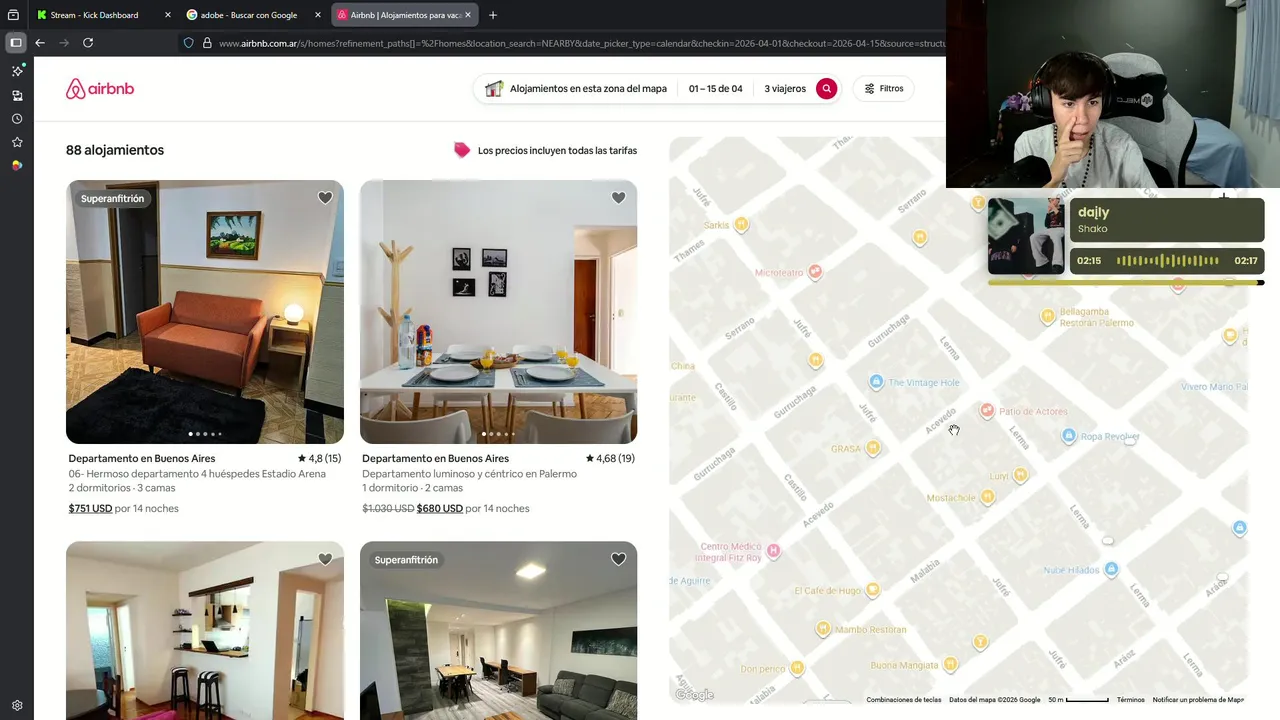Viewport: 1280px width, 720px height.
Task: Click the 4,8 (15) rating text
Action: pos(320,459)
